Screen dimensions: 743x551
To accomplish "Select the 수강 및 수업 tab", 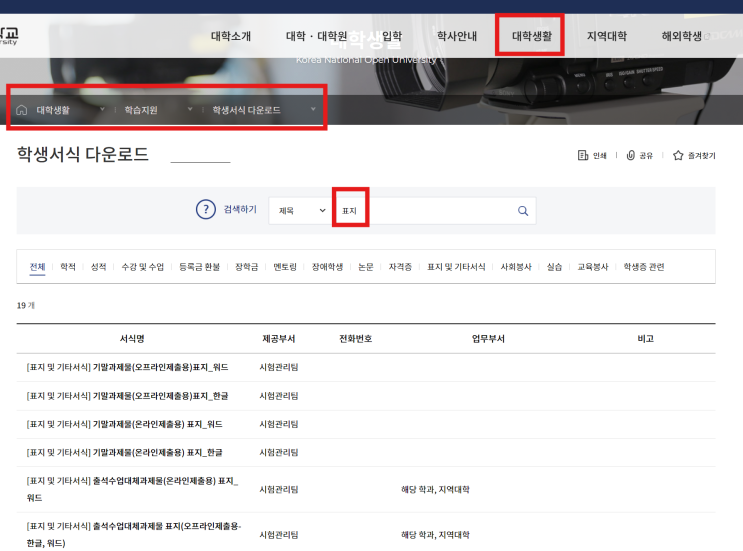I will click(x=142, y=267).
